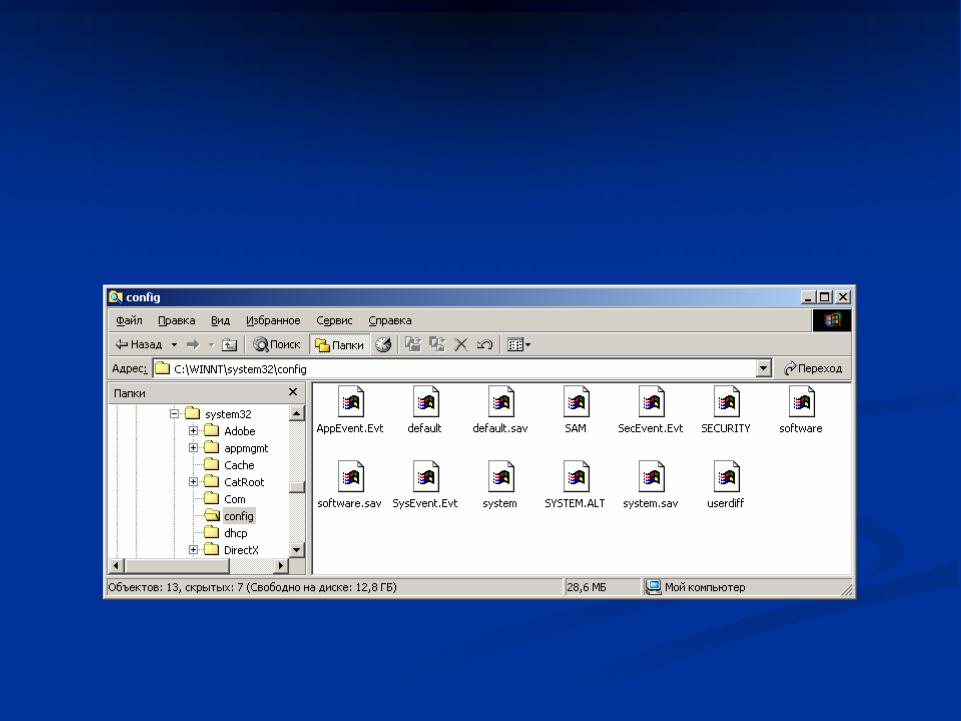Image resolution: width=961 pixels, height=721 pixels.
Task: Select the config folder in tree
Action: tap(238, 516)
